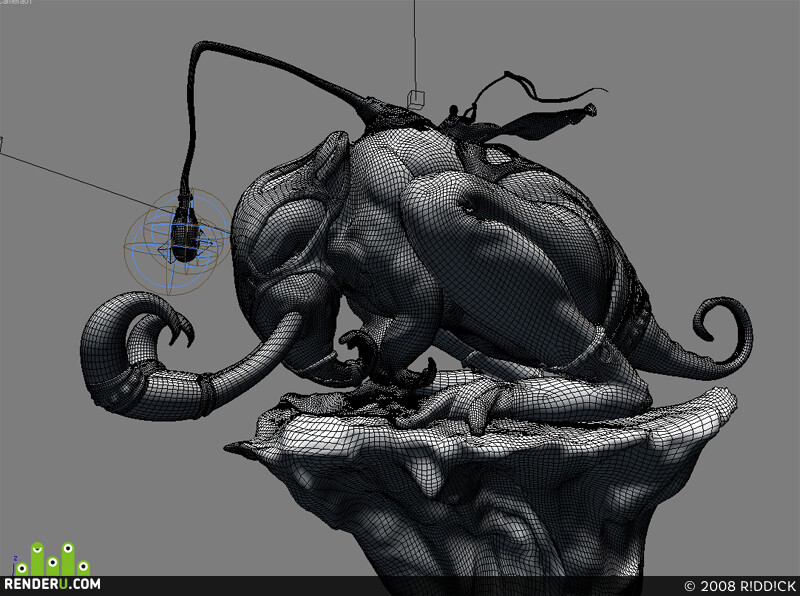Select the vertical light target line
800x596 pixels.
(414, 46)
